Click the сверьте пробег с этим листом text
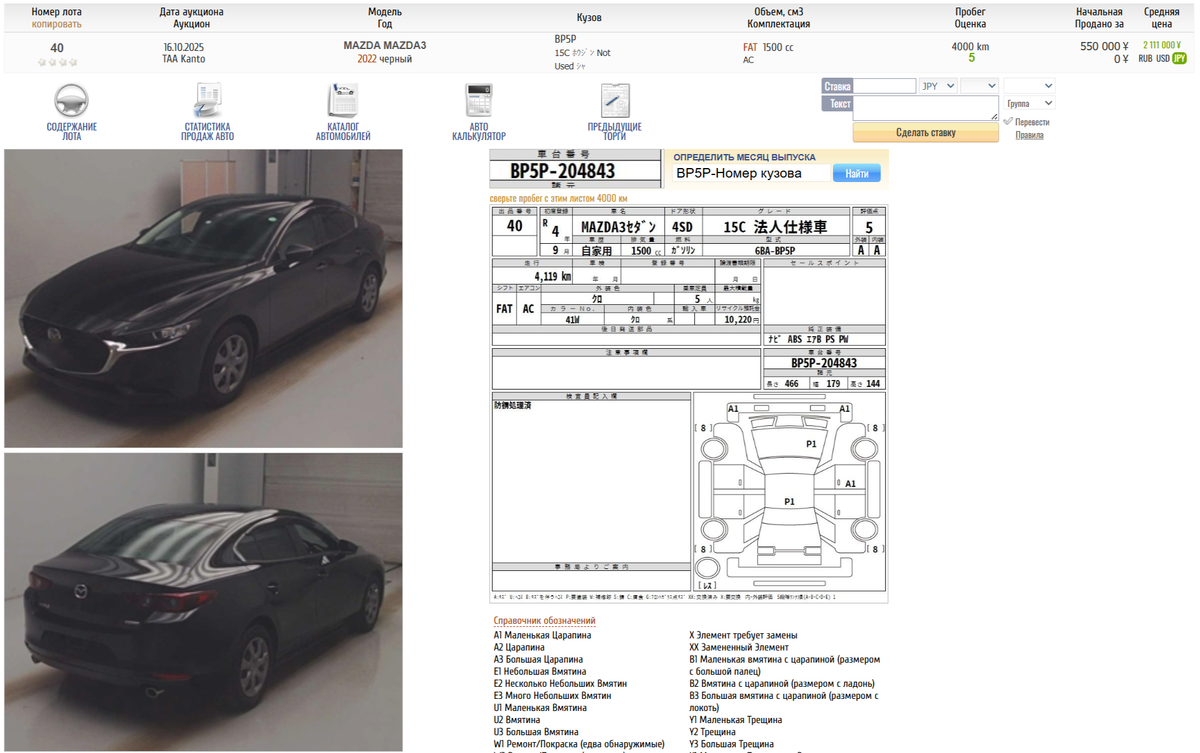The width and height of the screenshot is (1200, 753). [558, 198]
